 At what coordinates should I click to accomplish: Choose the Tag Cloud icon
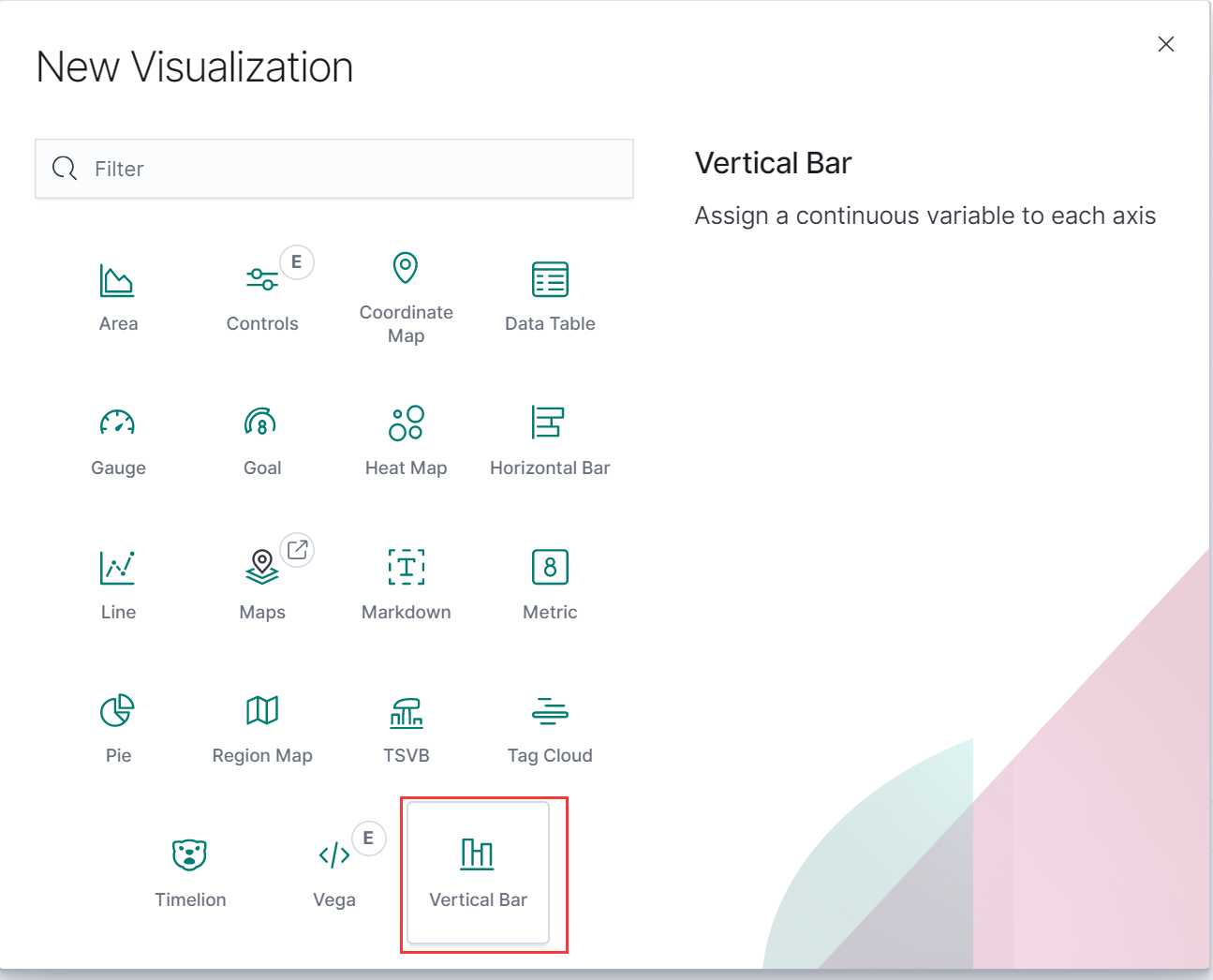550,711
